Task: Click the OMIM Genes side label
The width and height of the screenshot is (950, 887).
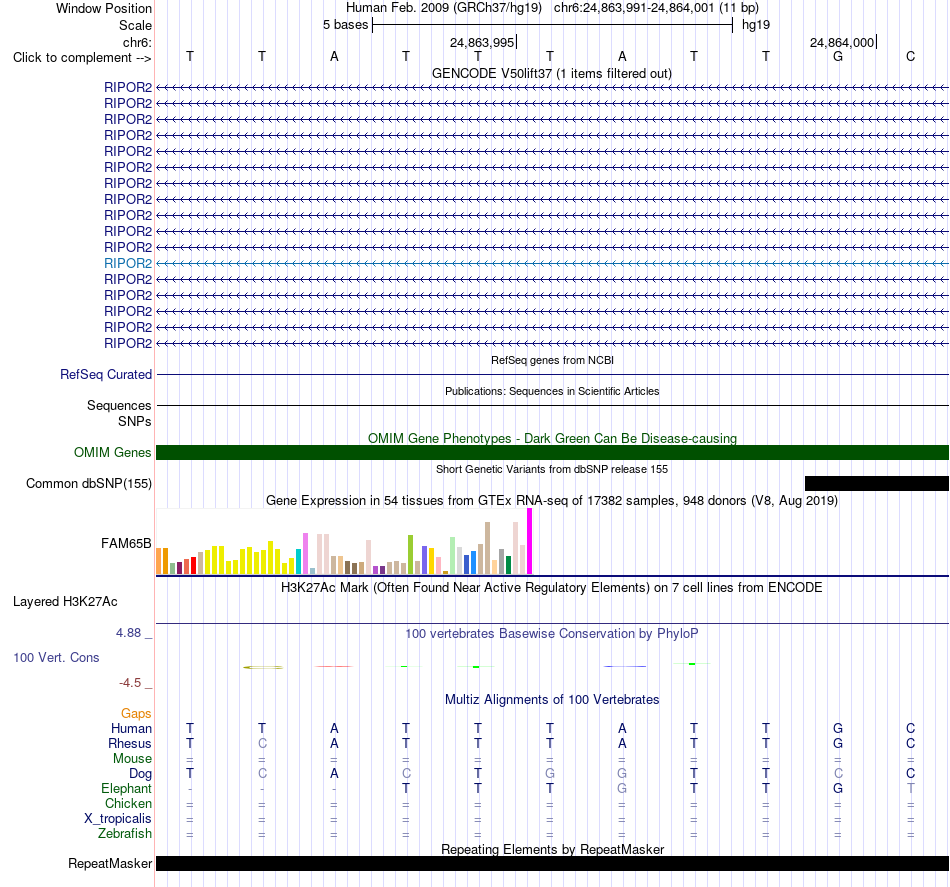Action: click(x=113, y=453)
